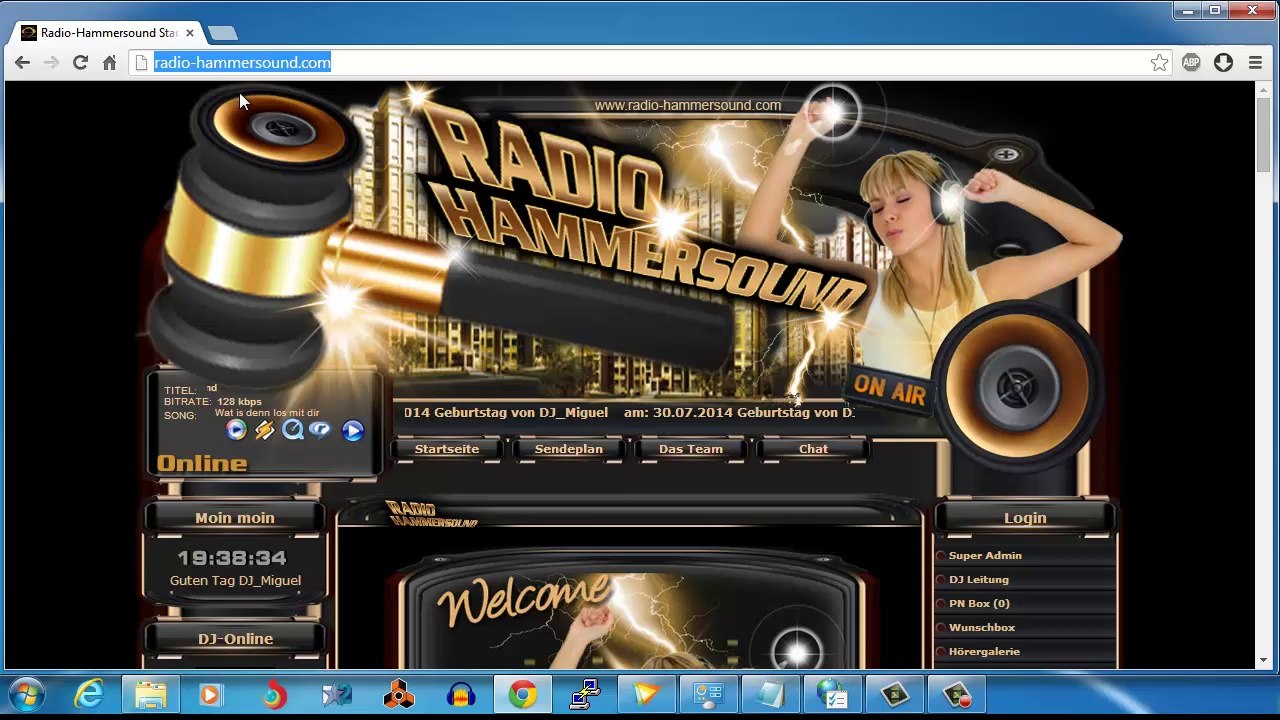Open Windows Explorer folder in taskbar
This screenshot has height=720, width=1280.
coord(151,695)
